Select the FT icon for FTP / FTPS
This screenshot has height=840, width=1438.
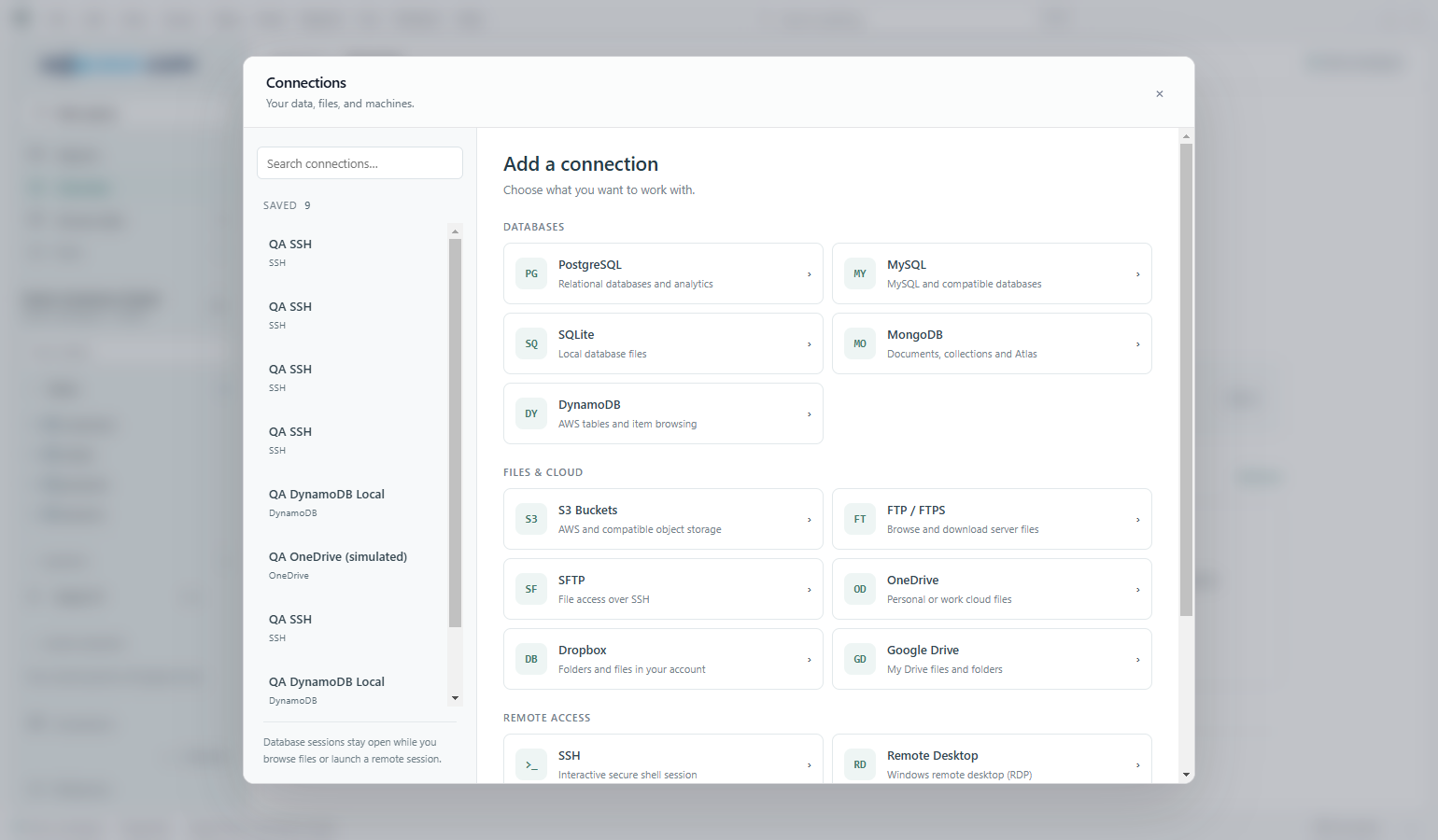(x=860, y=519)
